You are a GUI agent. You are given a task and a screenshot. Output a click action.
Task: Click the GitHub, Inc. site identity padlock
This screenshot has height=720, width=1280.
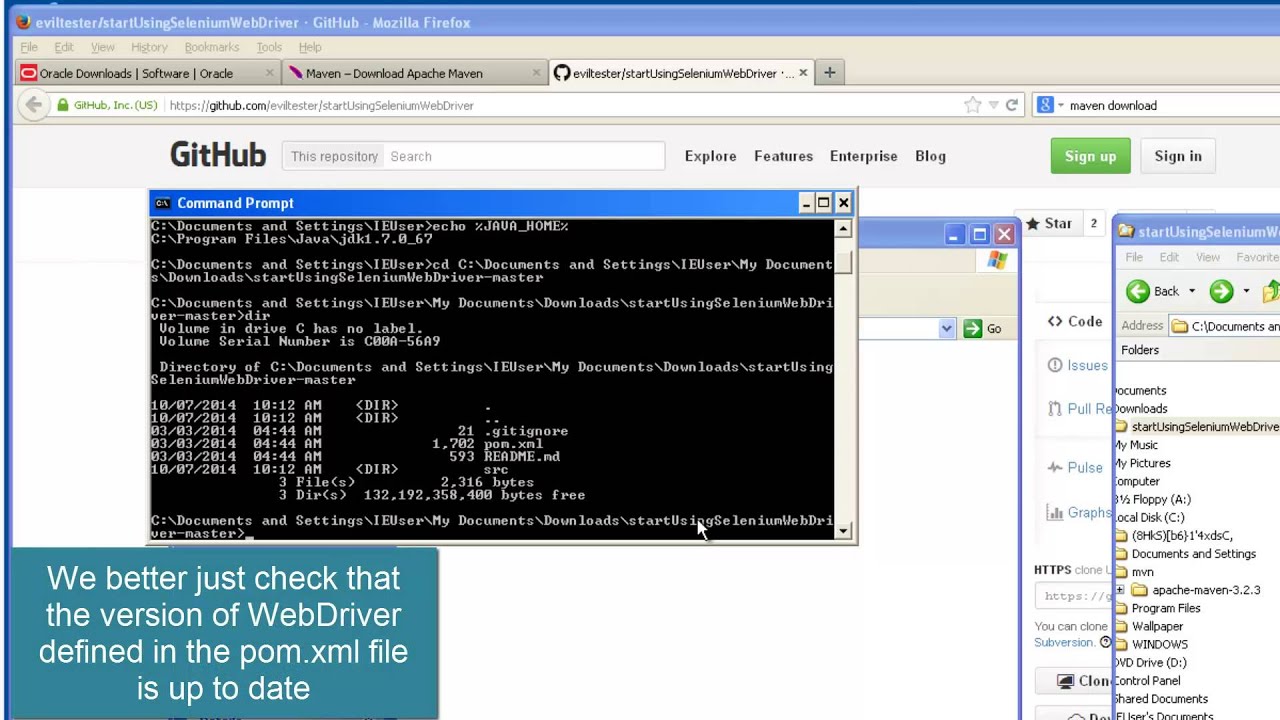(63, 105)
